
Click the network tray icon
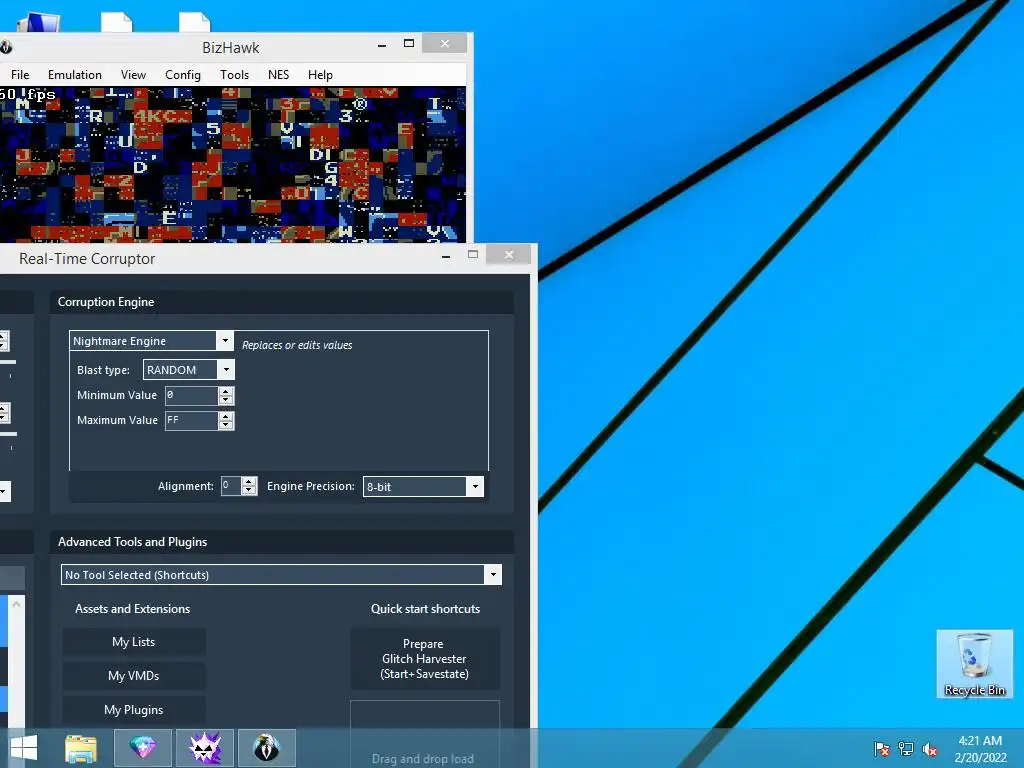[906, 748]
